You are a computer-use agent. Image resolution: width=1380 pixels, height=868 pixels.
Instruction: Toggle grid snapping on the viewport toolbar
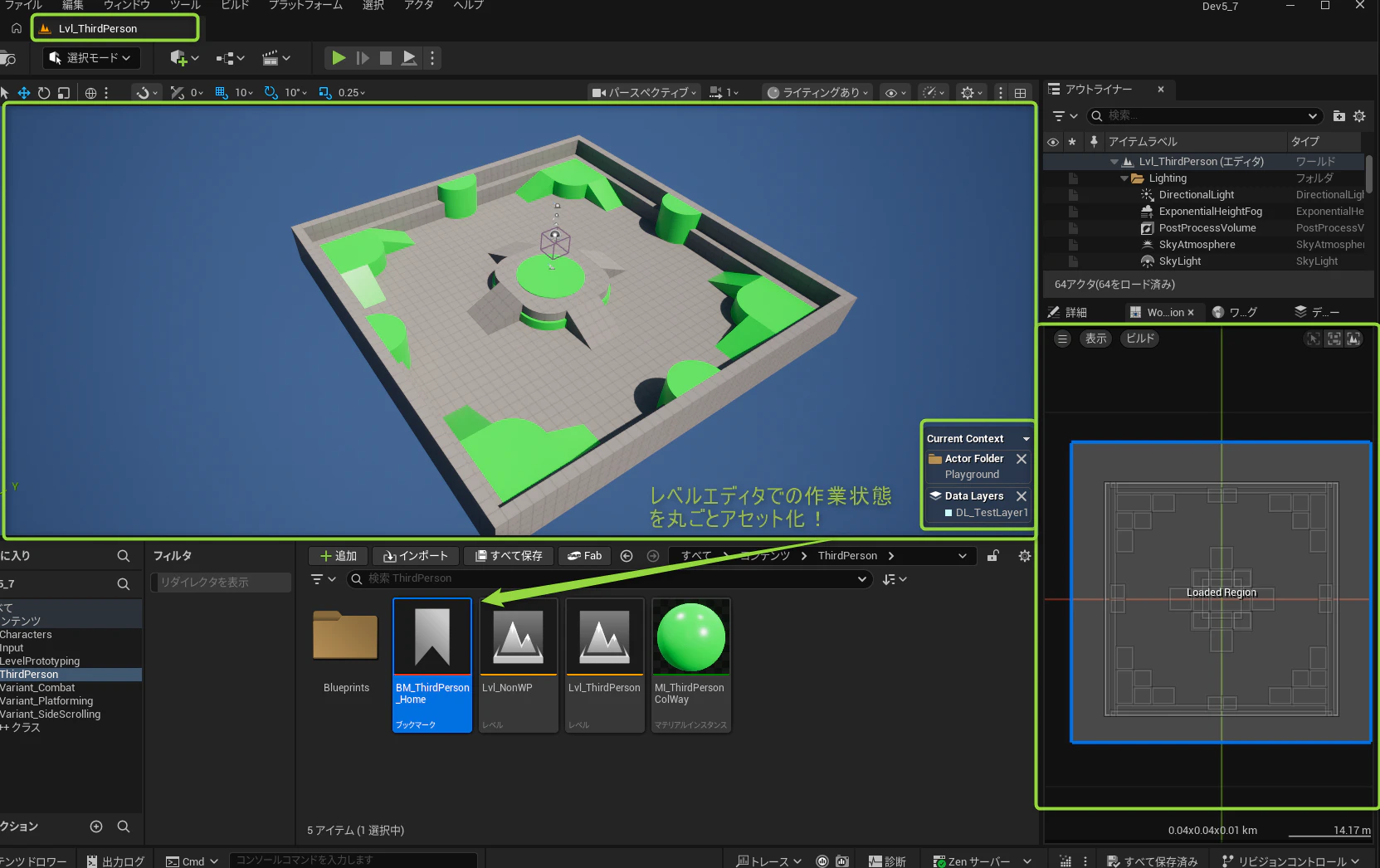(x=222, y=93)
